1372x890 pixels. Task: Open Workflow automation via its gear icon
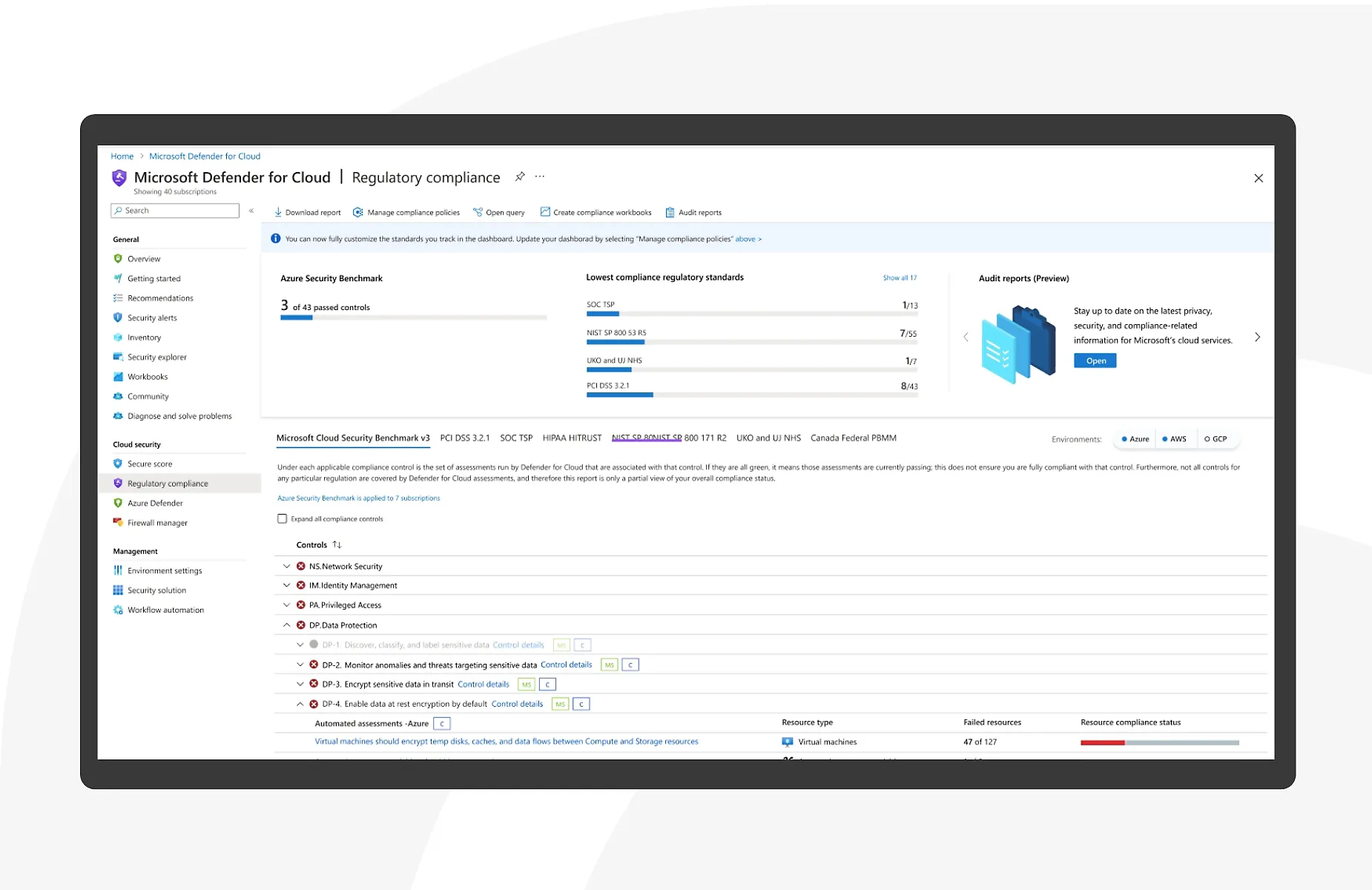pos(118,610)
